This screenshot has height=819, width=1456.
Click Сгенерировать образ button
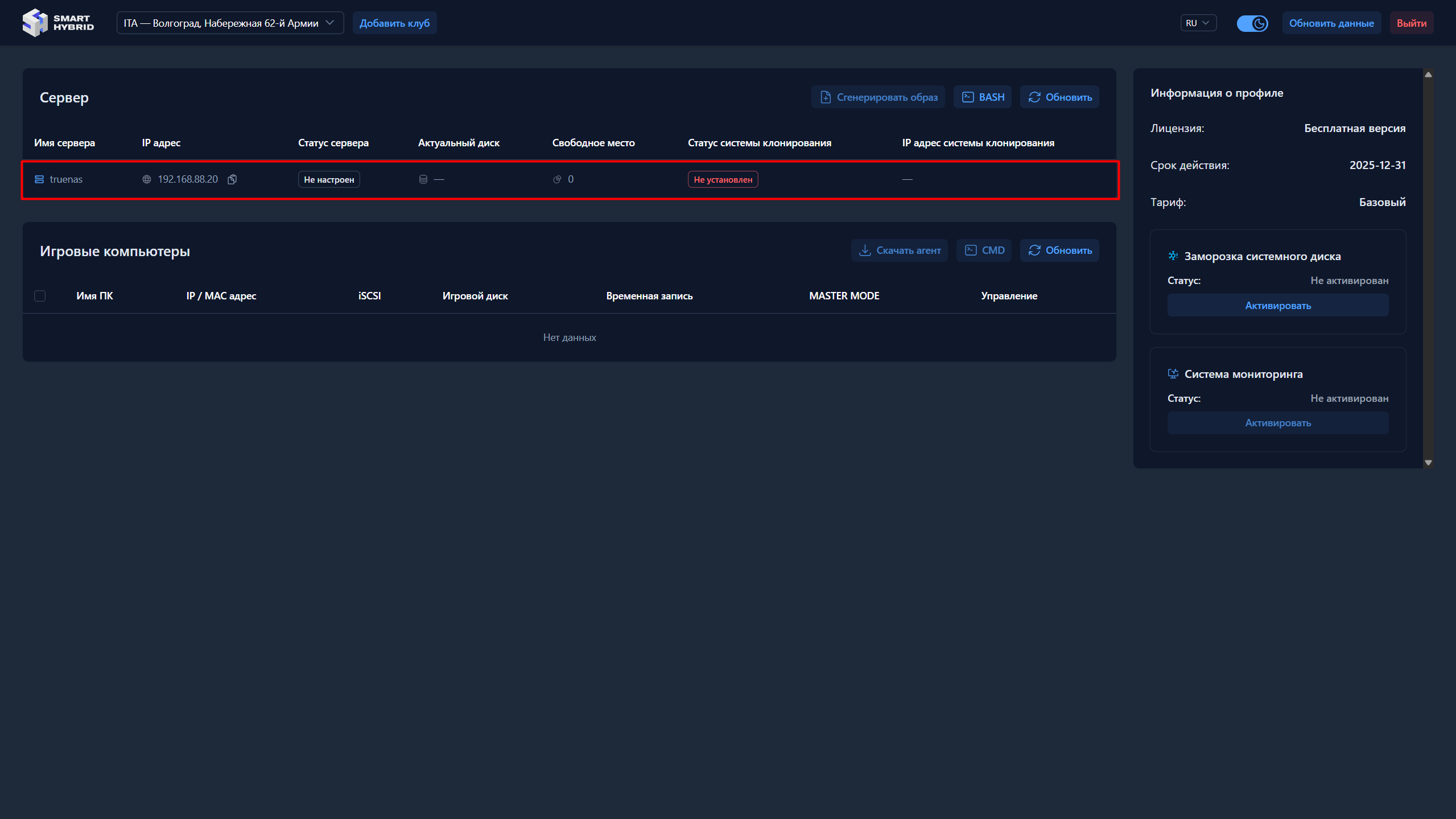tap(878, 97)
